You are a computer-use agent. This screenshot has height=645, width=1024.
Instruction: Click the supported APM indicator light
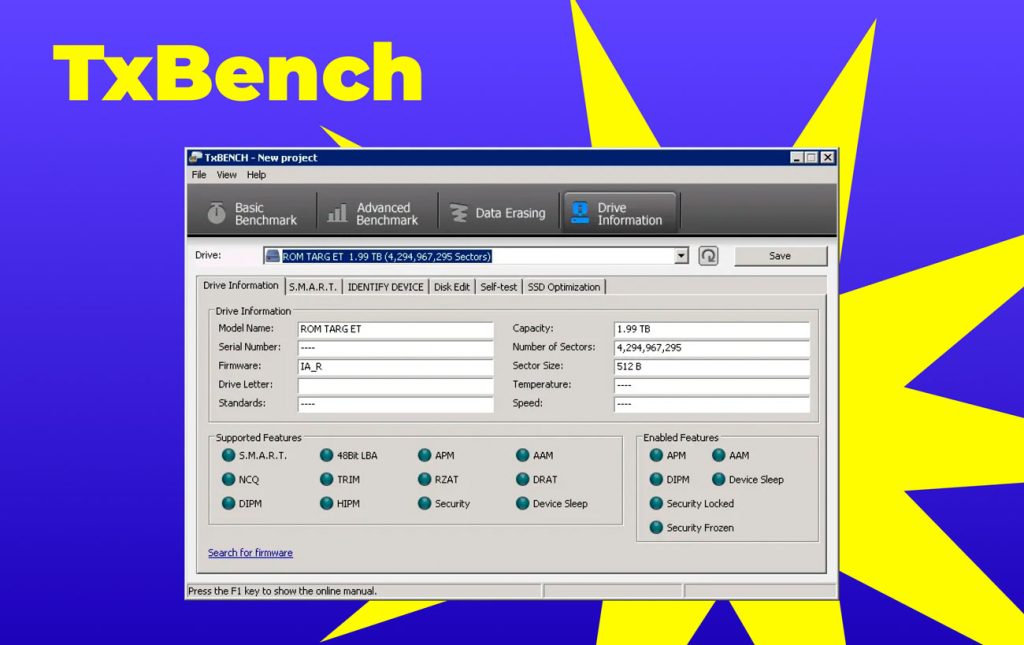(x=424, y=455)
